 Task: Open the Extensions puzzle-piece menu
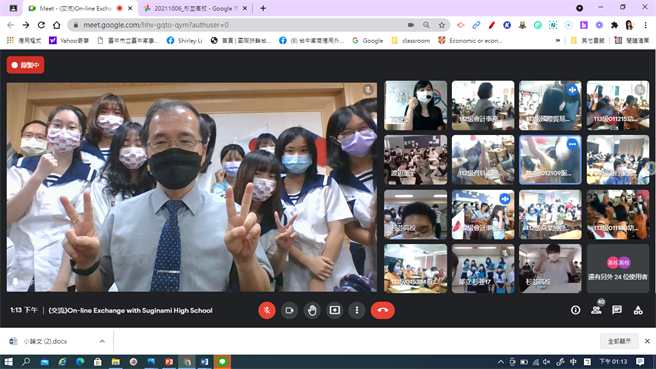click(x=614, y=25)
